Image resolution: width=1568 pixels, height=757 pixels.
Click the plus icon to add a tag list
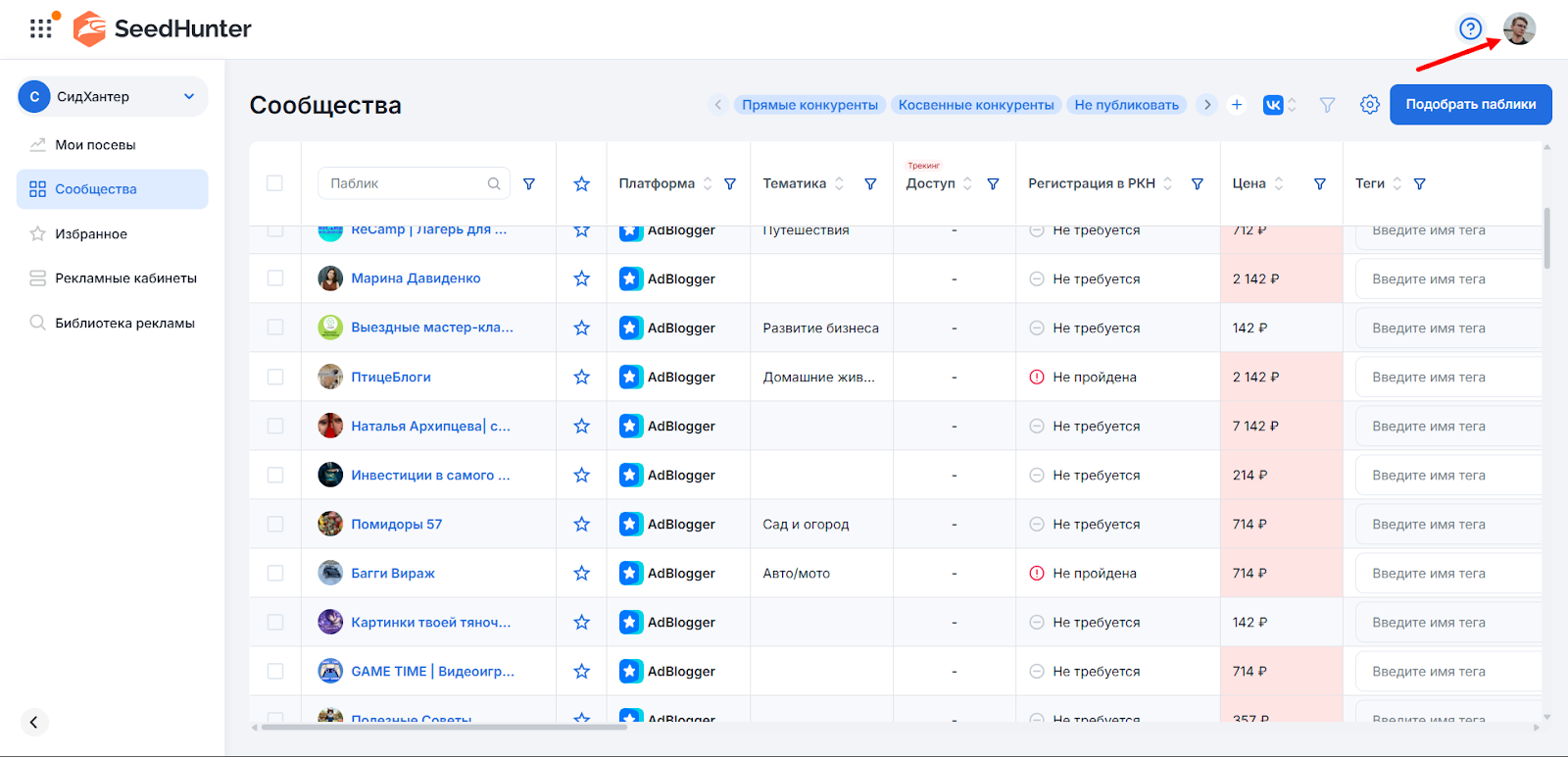1237,105
